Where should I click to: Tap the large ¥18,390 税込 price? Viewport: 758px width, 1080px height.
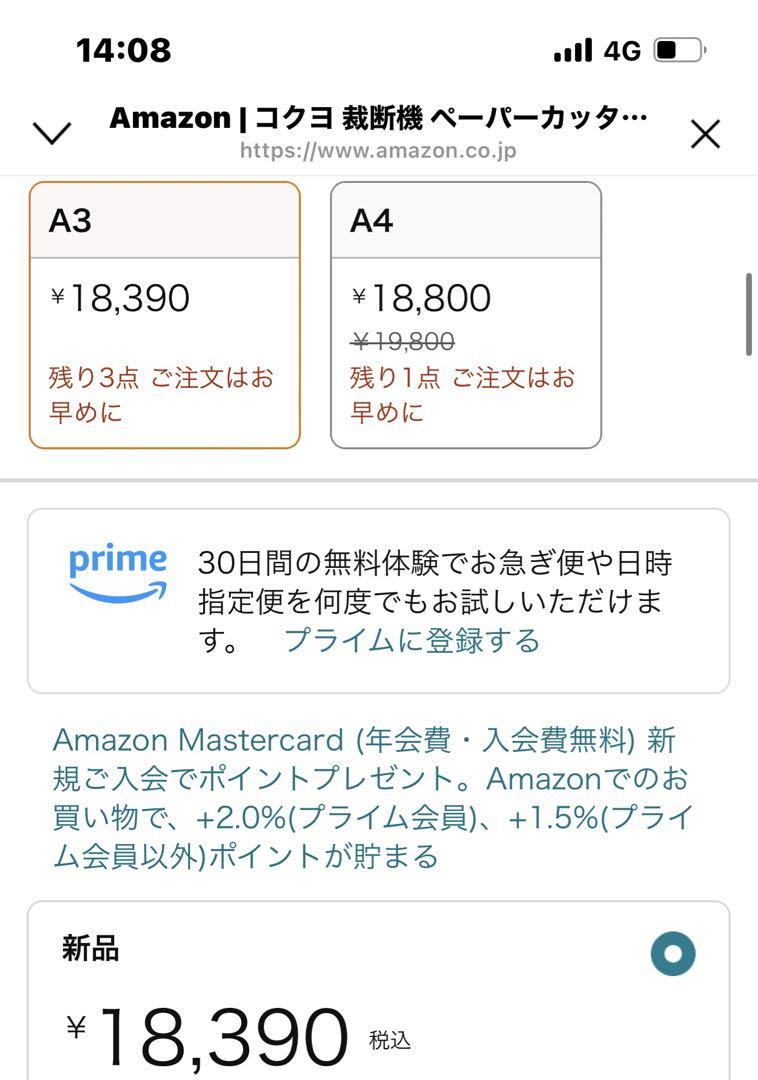[239, 1037]
